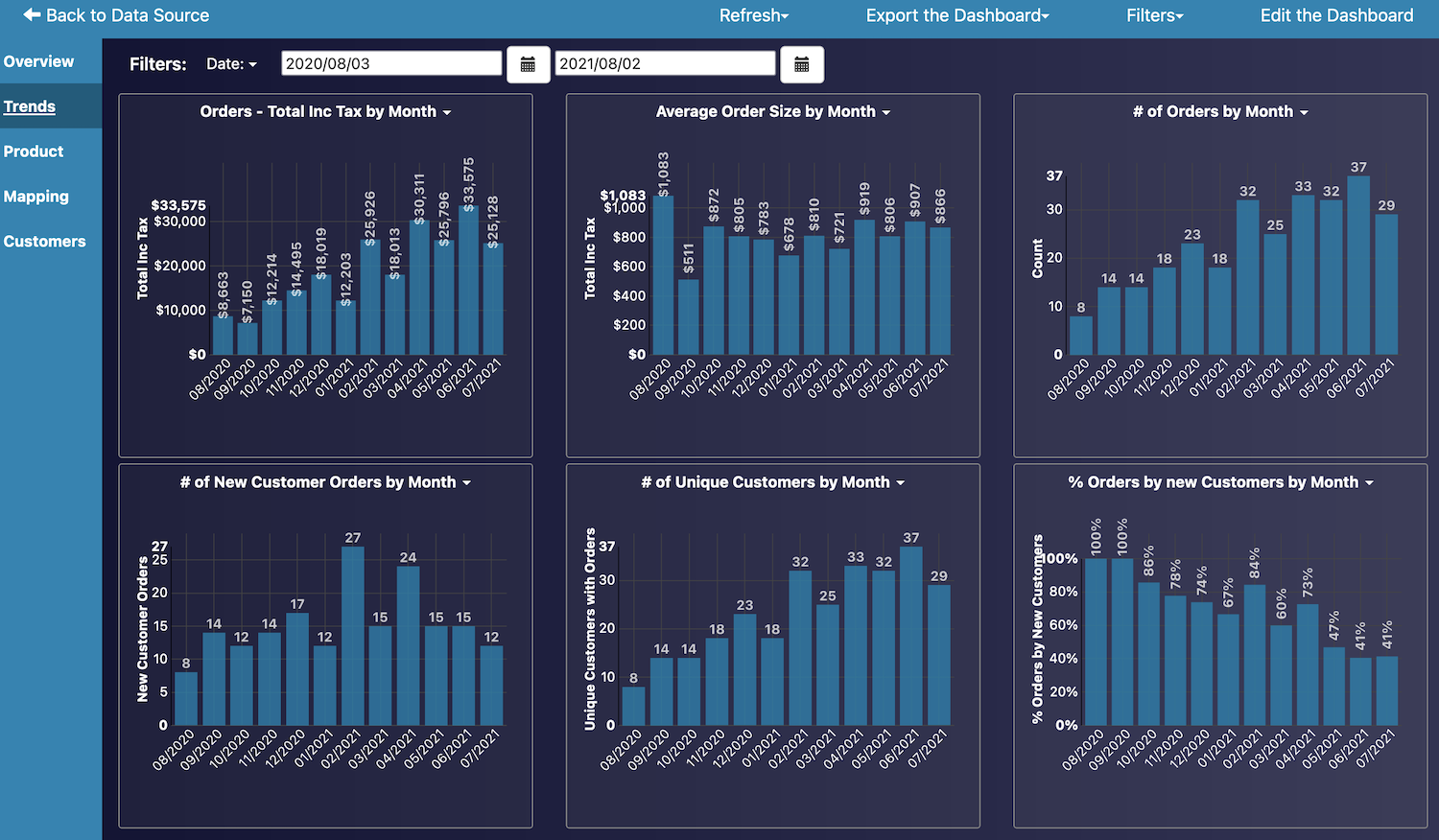Click Edit the Dashboard

tap(1336, 15)
